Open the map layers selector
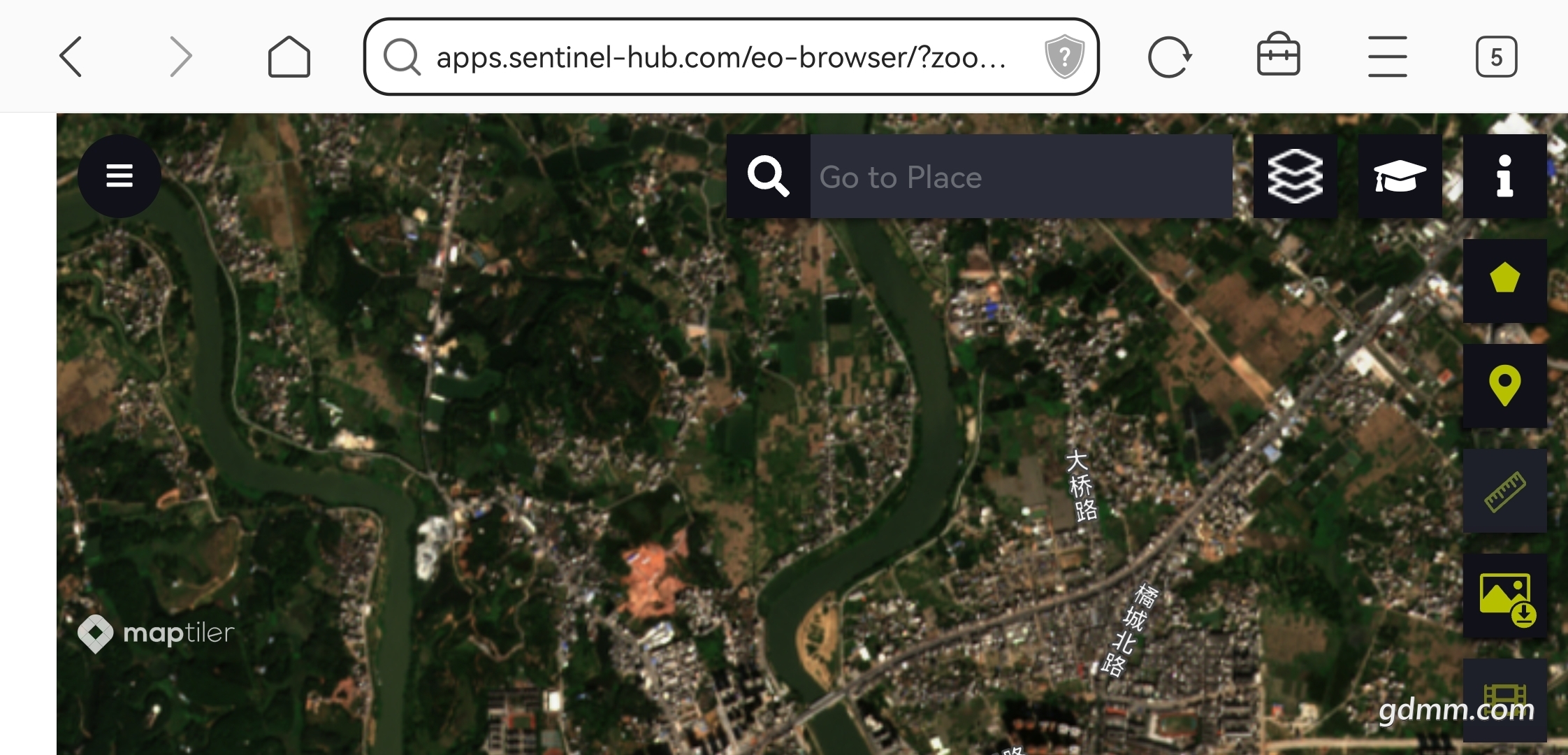 coord(1295,176)
